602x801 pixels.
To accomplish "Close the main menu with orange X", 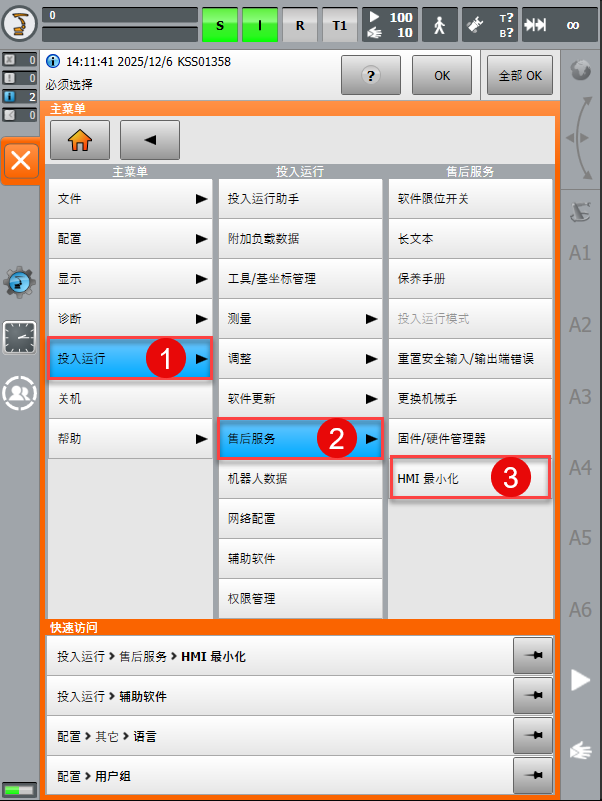I will tap(21, 160).
